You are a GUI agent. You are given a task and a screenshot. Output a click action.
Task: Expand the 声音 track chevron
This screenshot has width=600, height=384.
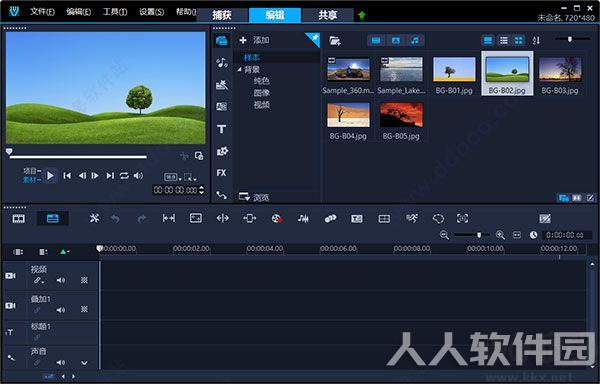pos(84,363)
